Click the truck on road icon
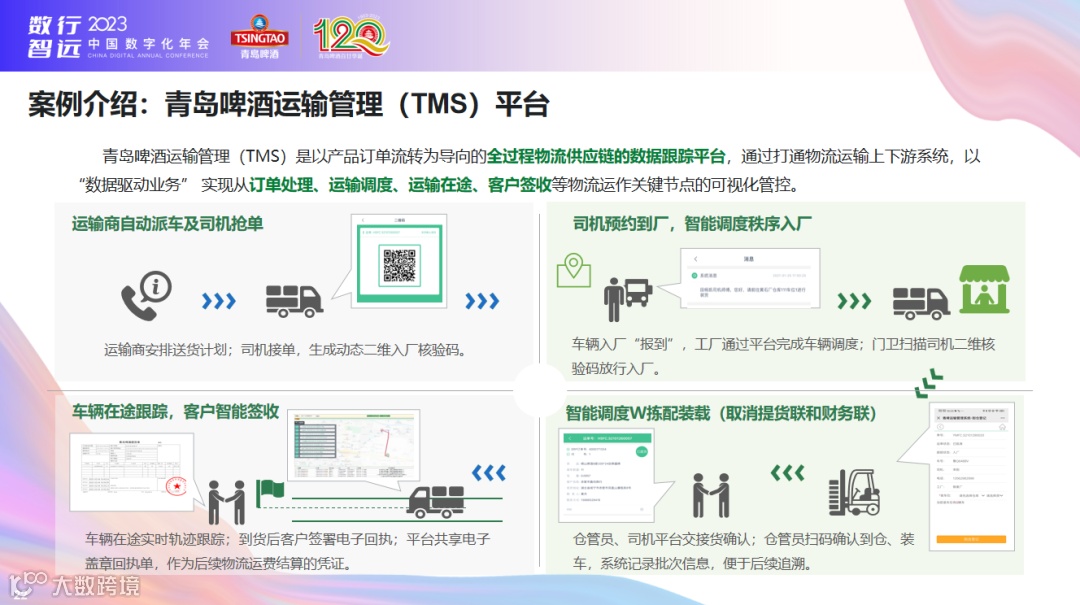Viewport: 1080px width, 605px height. pyautogui.click(x=436, y=502)
